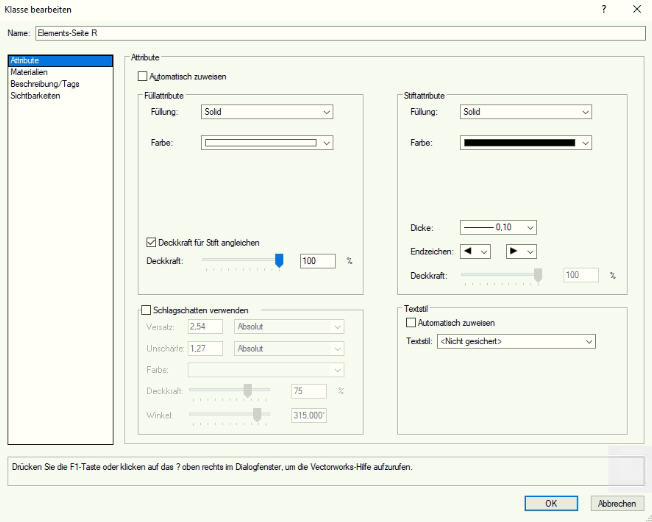The image size is (652, 522).
Task: Open the Dicke line thickness dropdown
Action: pyautogui.click(x=498, y=228)
